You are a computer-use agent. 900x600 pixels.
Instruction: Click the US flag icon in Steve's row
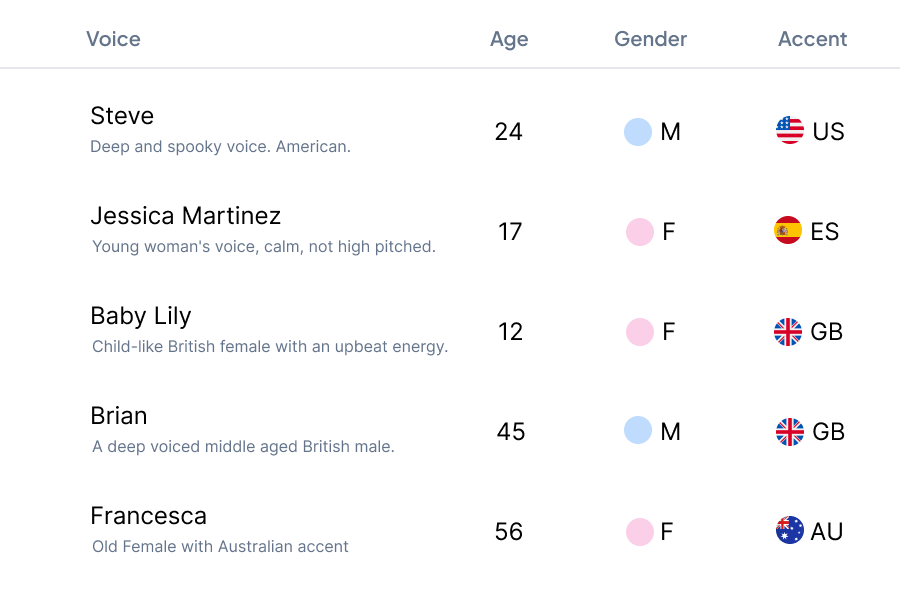pos(790,131)
